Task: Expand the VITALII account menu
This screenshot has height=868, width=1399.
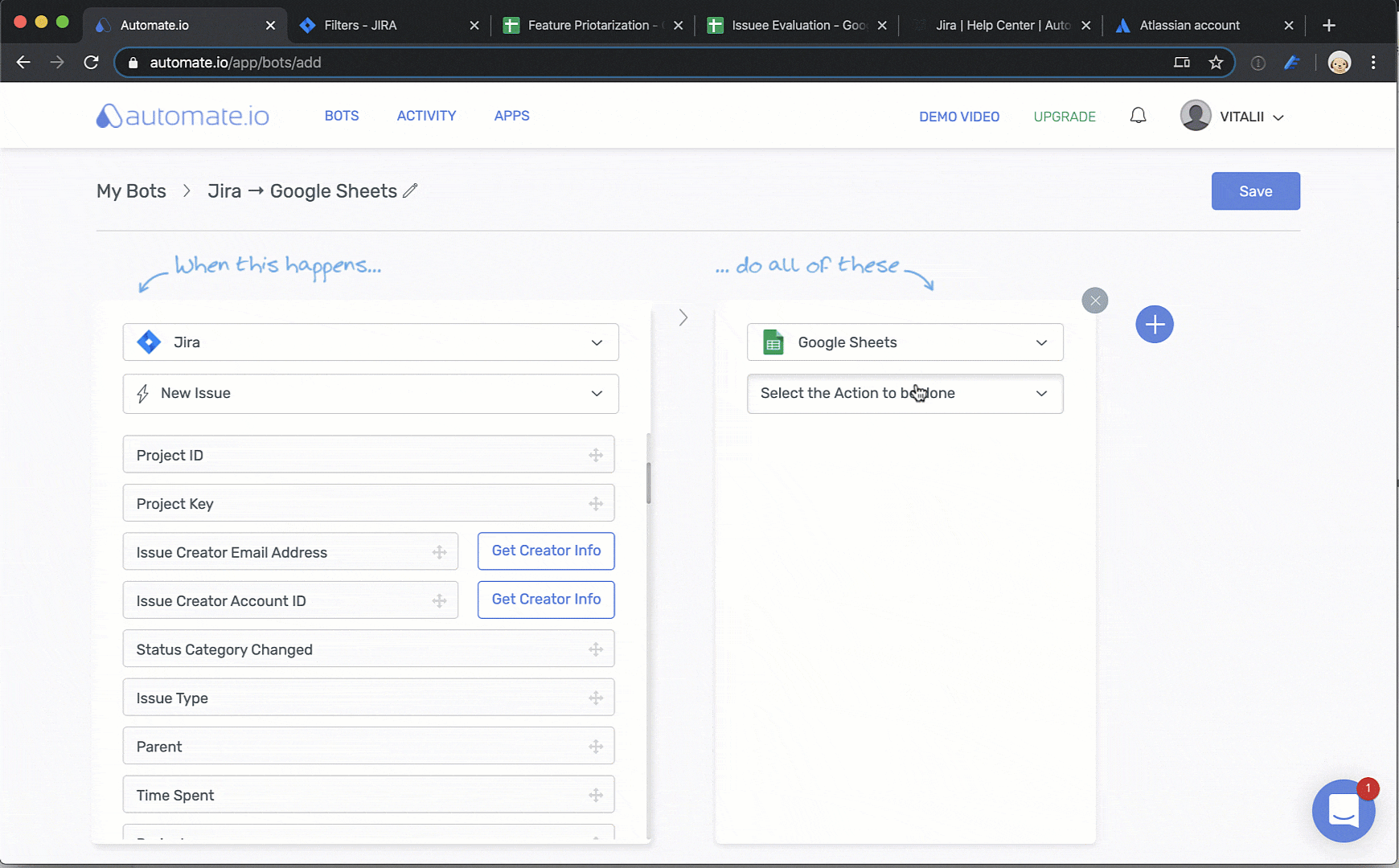Action: click(1251, 117)
